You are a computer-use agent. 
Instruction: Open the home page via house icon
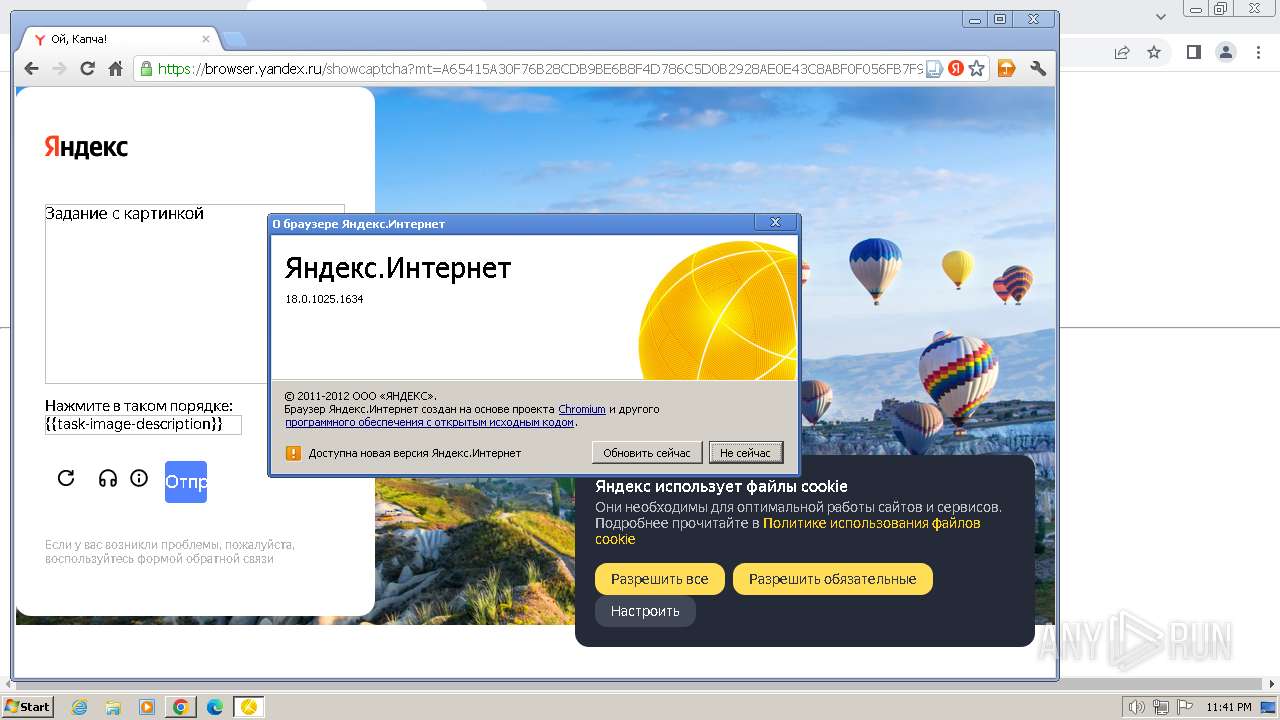point(116,68)
